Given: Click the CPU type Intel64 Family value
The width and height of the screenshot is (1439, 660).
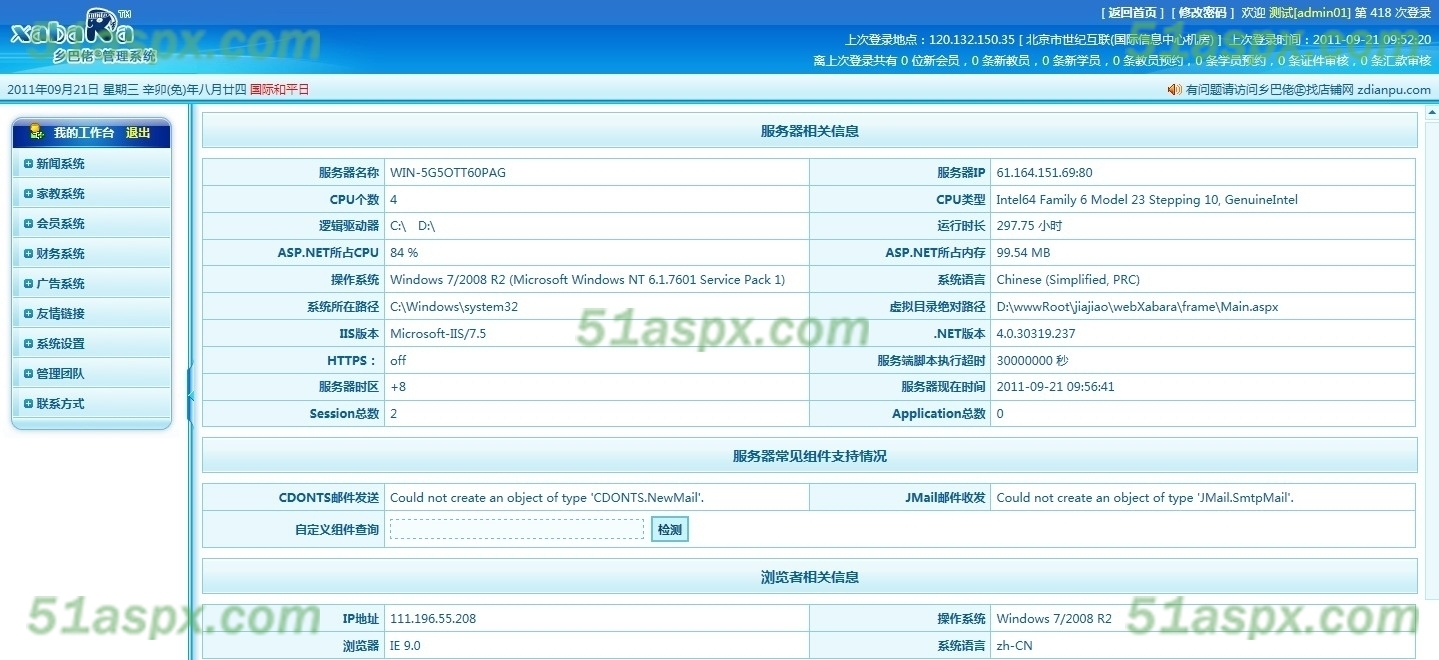Looking at the screenshot, I should point(1147,200).
